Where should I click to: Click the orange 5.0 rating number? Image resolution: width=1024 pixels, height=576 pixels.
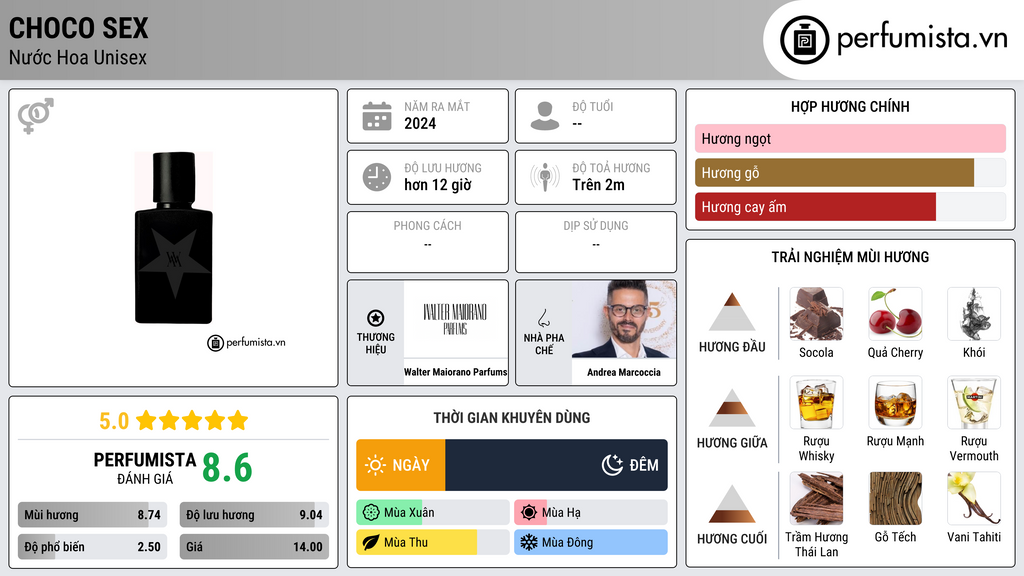point(114,421)
